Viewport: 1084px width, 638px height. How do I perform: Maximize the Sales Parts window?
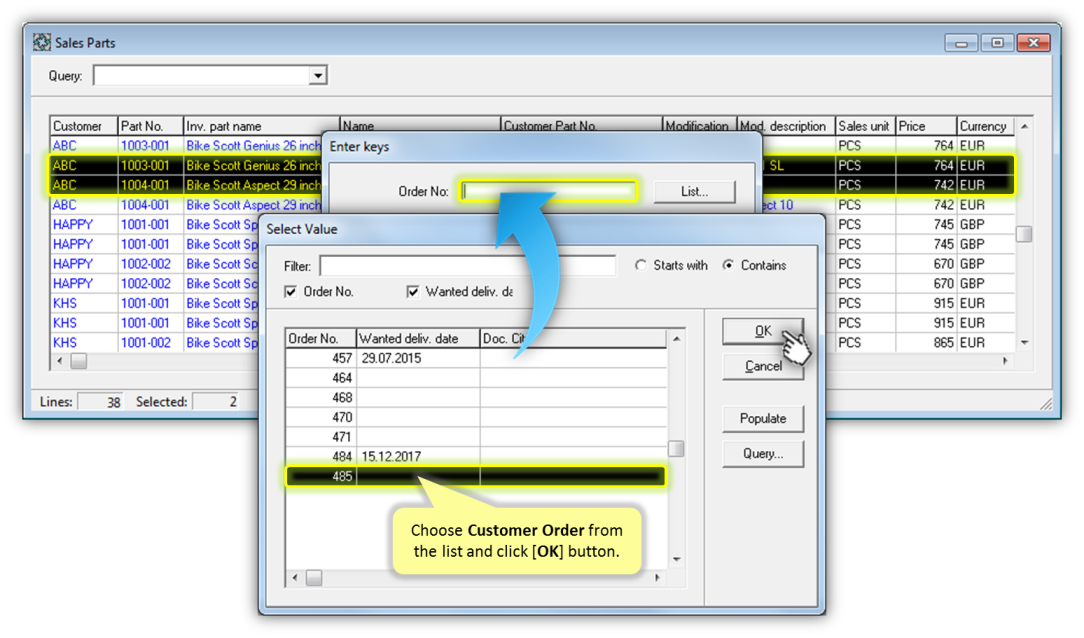pyautogui.click(x=997, y=43)
